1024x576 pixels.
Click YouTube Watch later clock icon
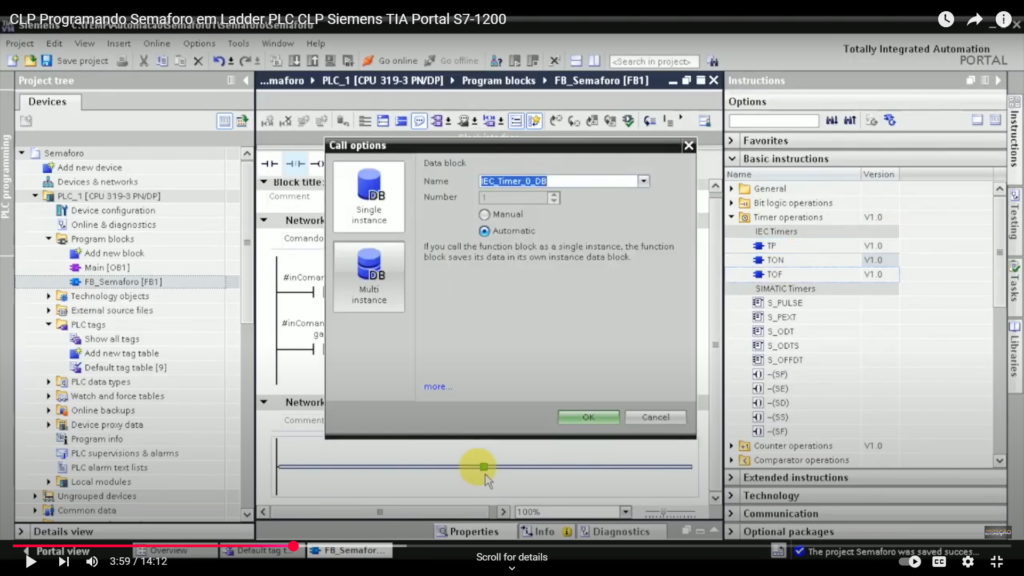[x=946, y=19]
